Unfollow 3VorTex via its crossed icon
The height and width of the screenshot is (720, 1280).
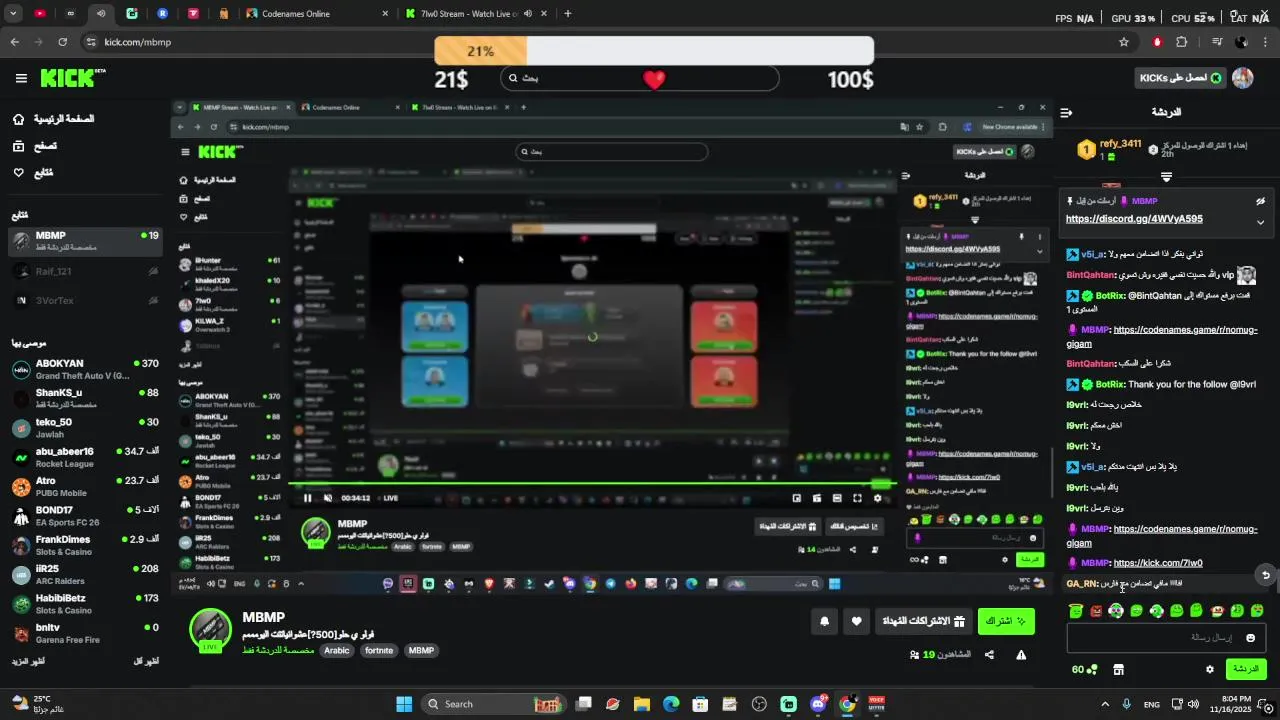153,300
